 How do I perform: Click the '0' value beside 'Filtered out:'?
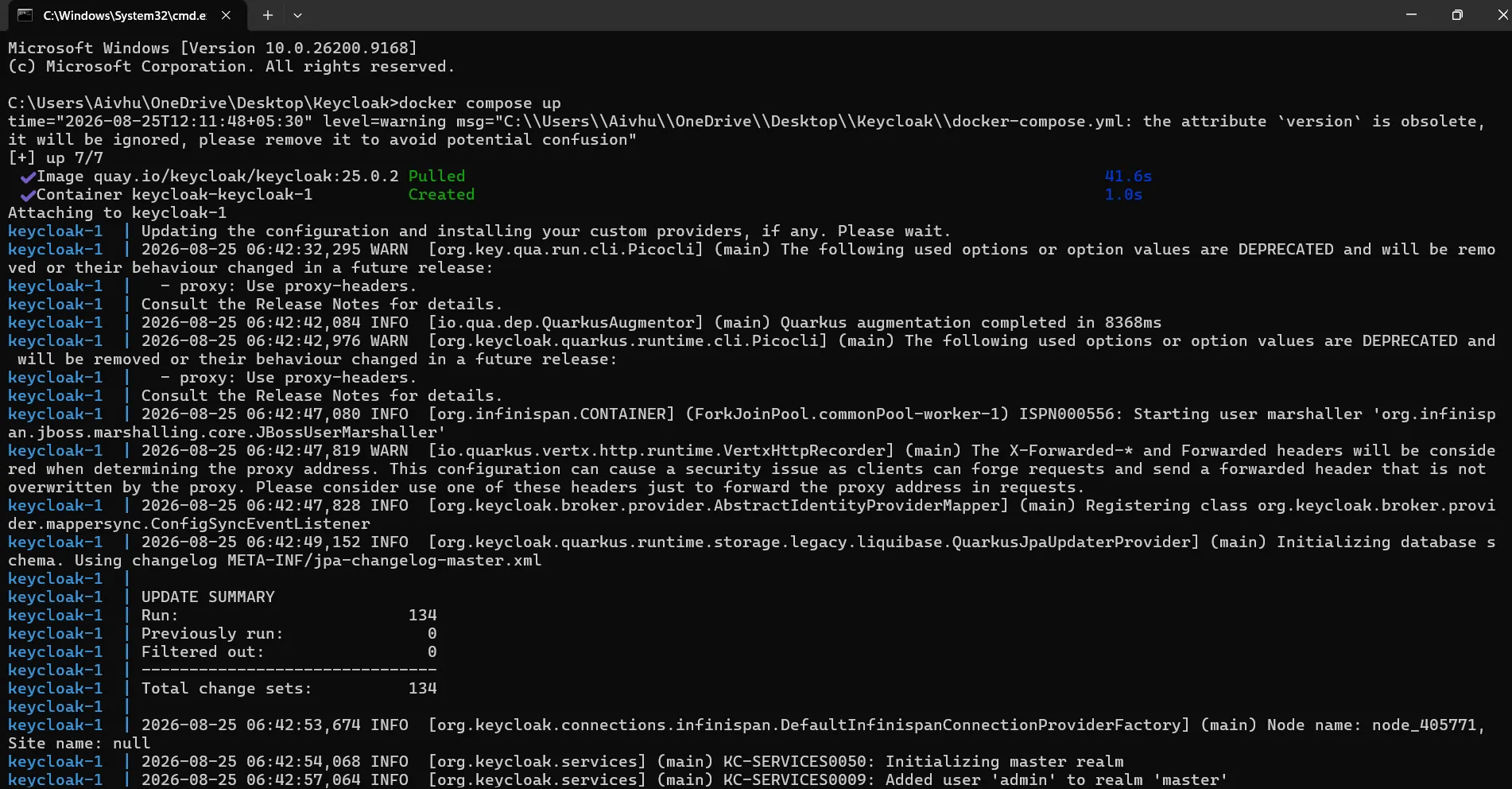tap(432, 651)
